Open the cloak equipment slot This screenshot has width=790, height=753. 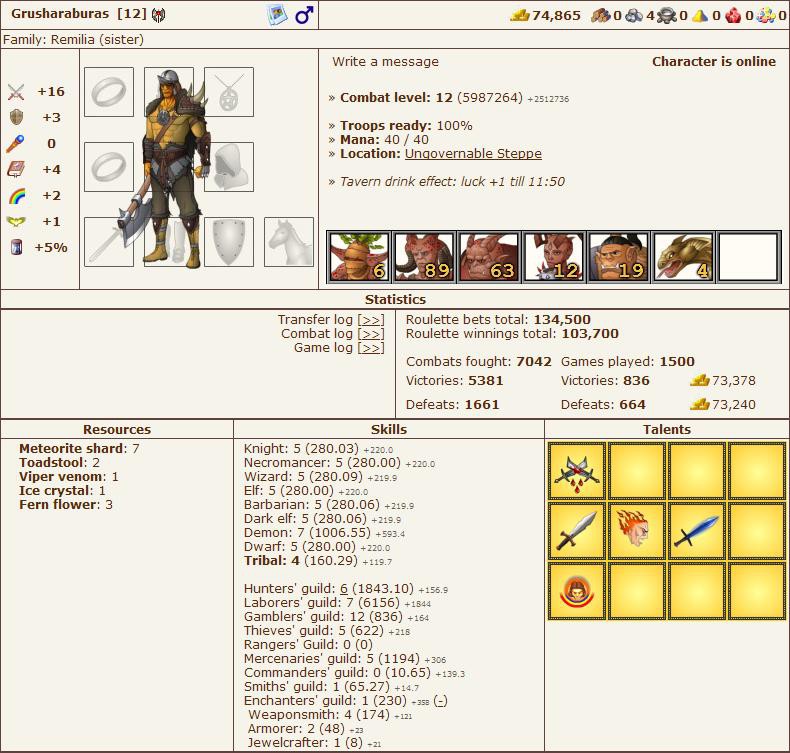(x=229, y=167)
